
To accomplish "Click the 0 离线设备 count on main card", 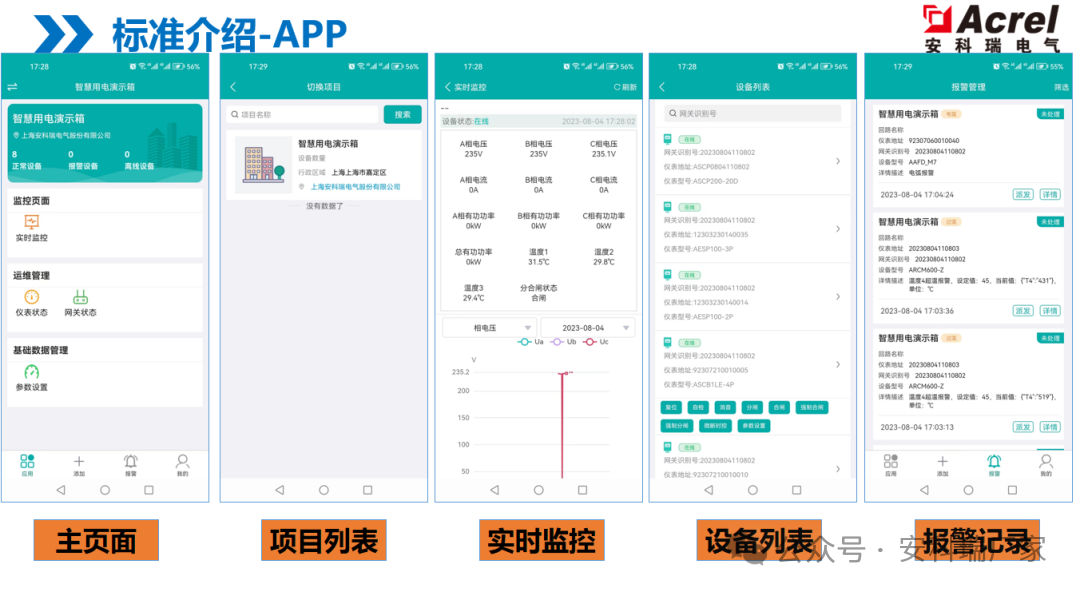I will (139, 160).
